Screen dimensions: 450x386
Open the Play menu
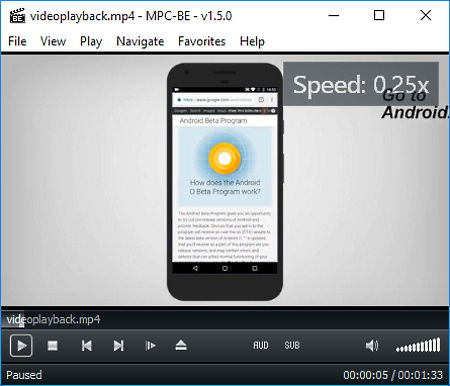pyautogui.click(x=91, y=41)
